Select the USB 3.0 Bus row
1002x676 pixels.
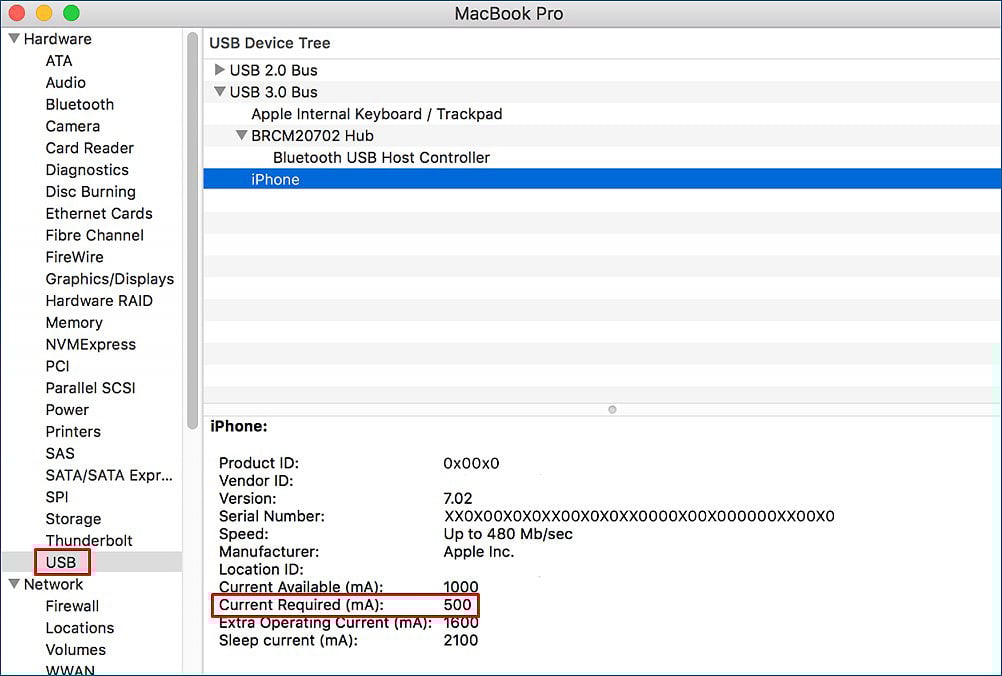602,91
